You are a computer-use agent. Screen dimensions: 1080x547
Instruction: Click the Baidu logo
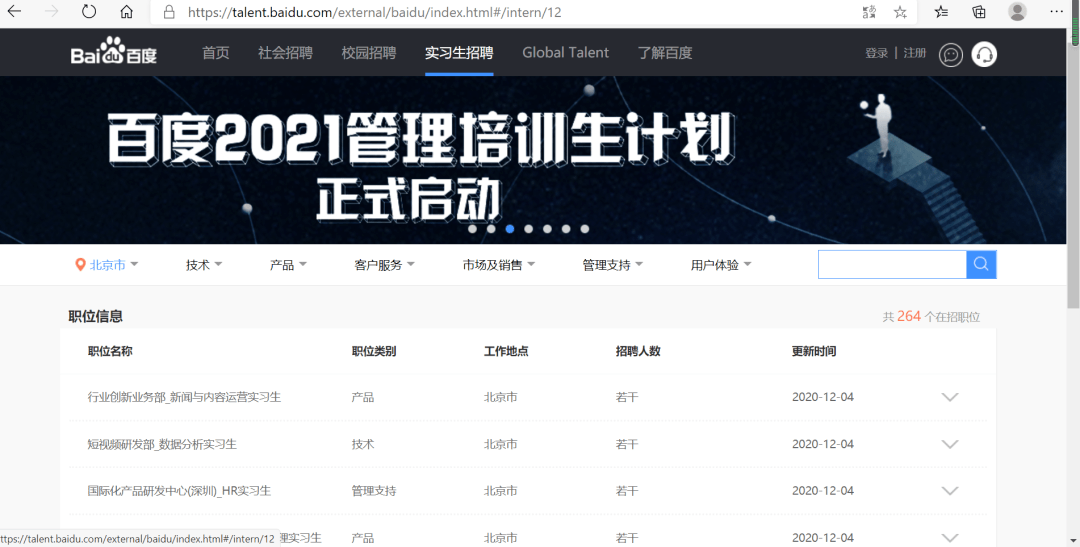coord(114,51)
